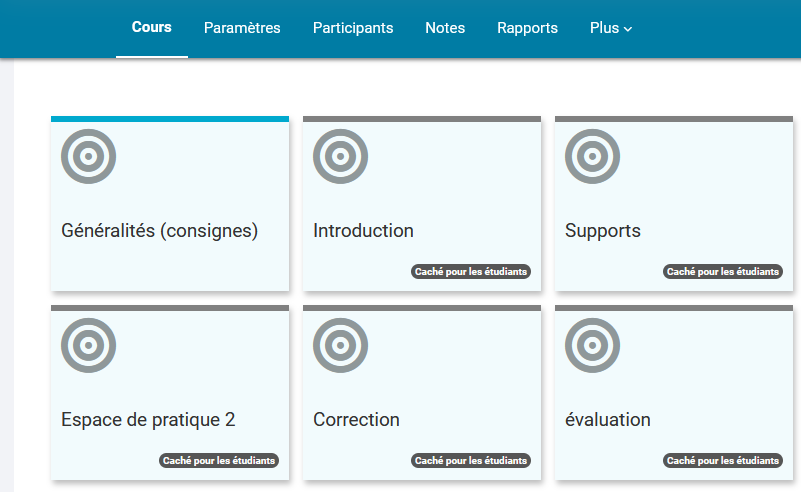Open the Espace de pratique 2 title

[x=148, y=420]
